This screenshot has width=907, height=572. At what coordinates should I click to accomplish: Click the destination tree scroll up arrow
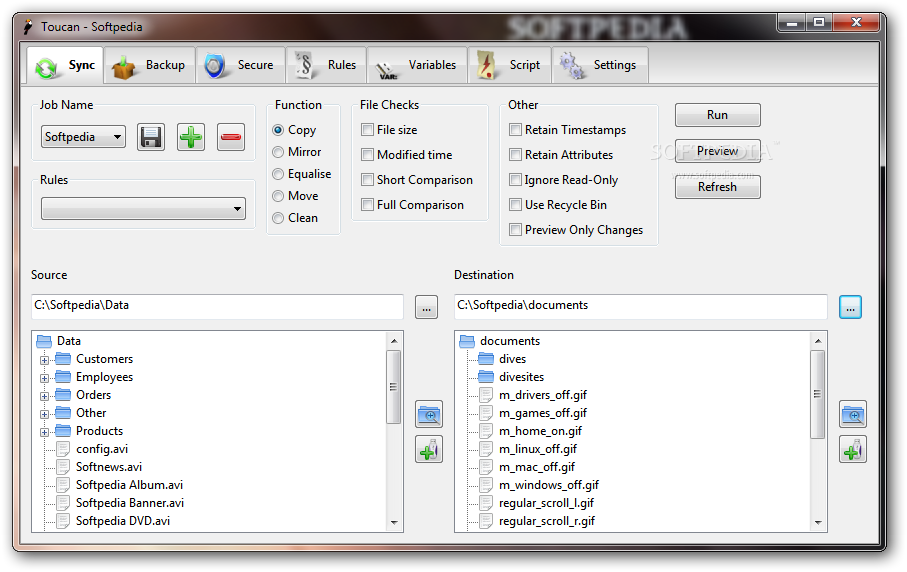[817, 341]
